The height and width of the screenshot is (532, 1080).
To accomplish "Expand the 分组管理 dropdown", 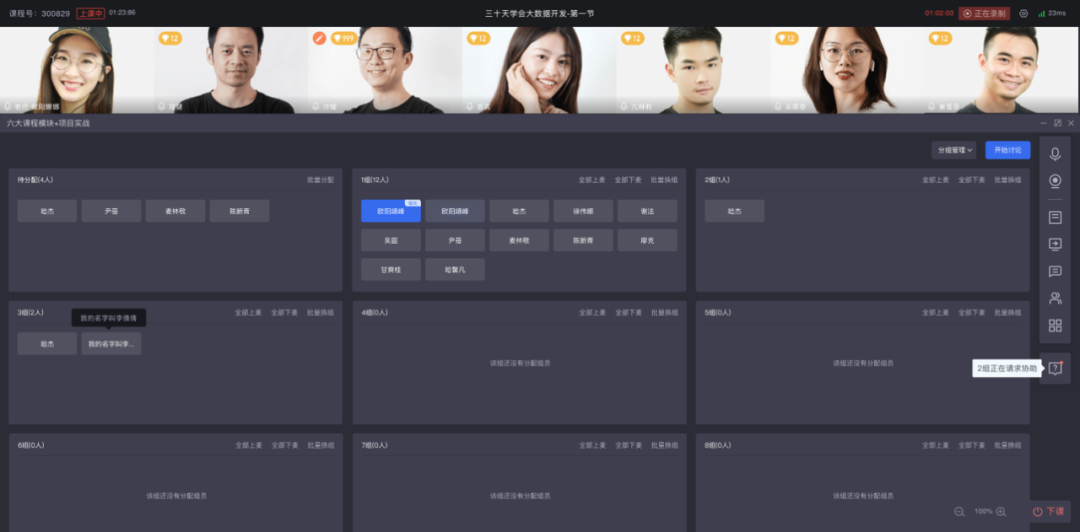I will coord(953,150).
